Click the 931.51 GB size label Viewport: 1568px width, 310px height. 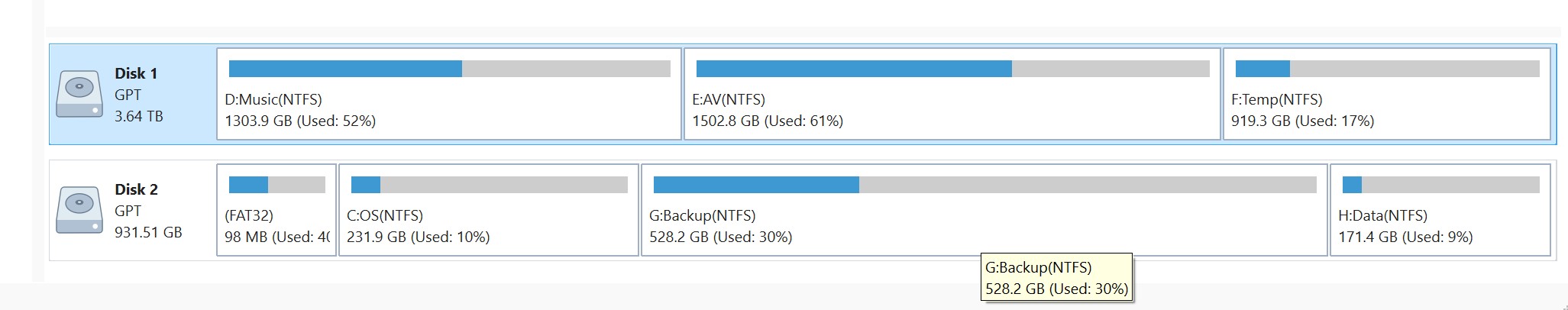(x=148, y=232)
